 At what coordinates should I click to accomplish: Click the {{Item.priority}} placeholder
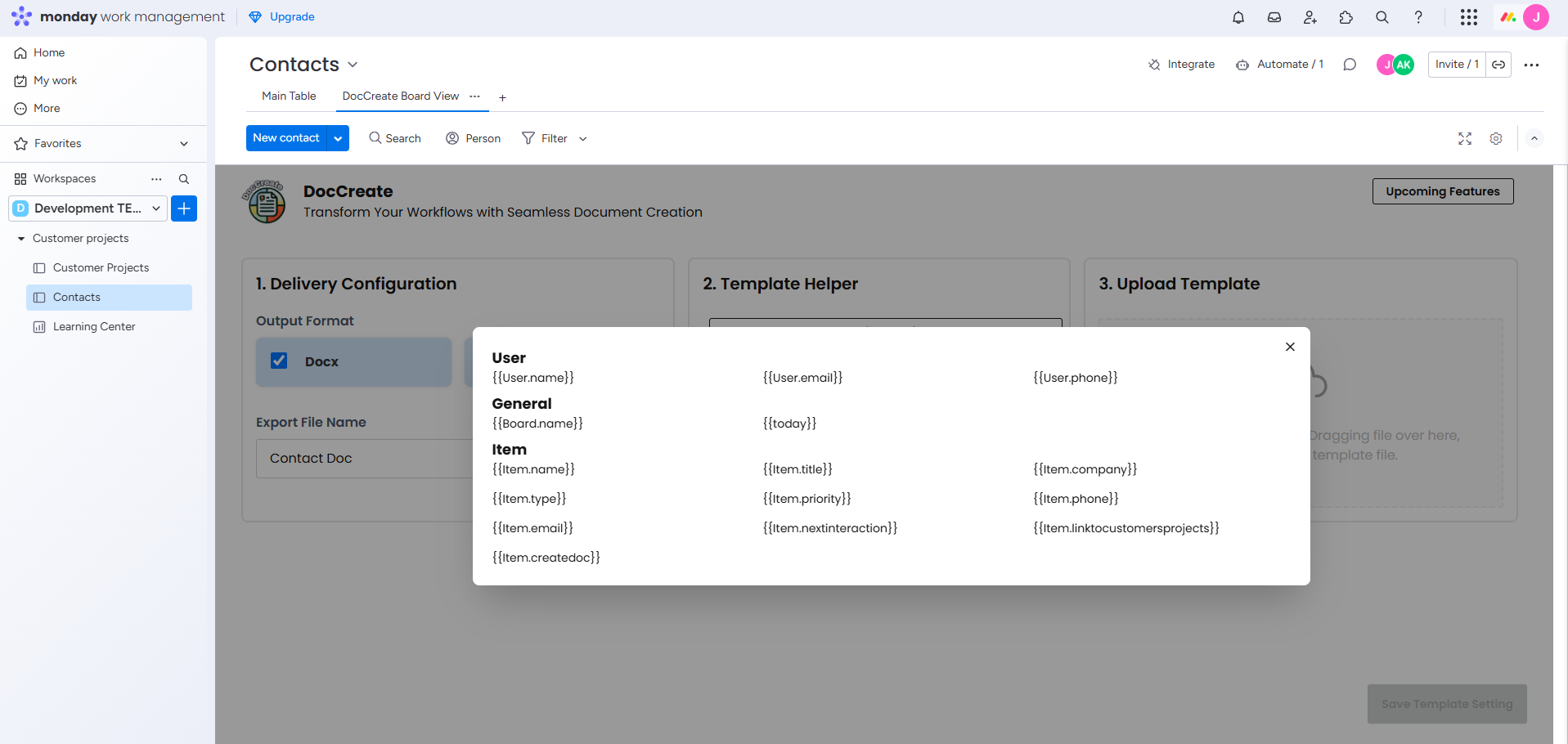806,499
